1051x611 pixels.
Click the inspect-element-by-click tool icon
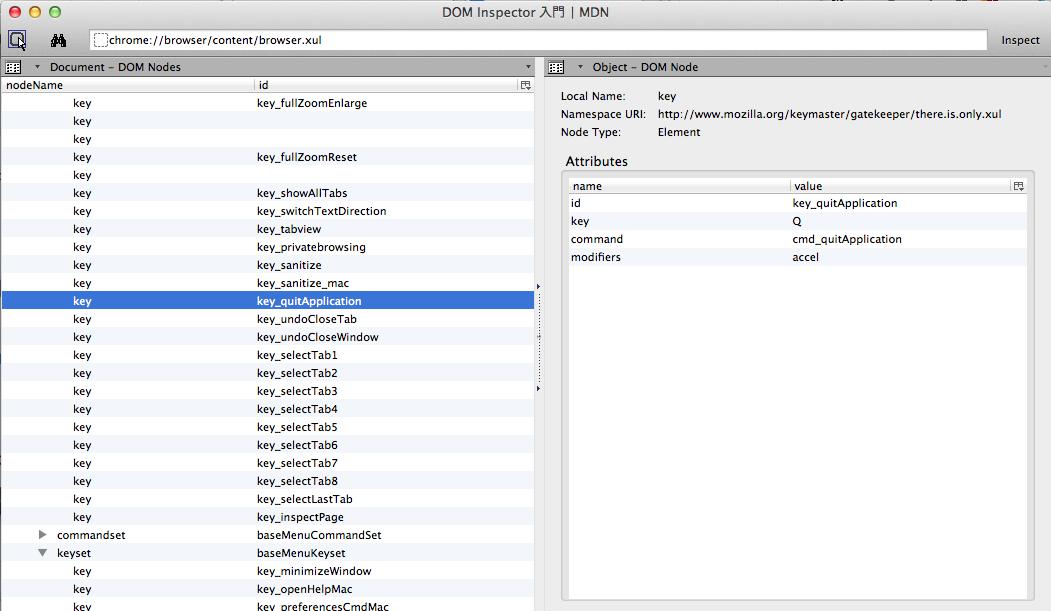[17, 40]
